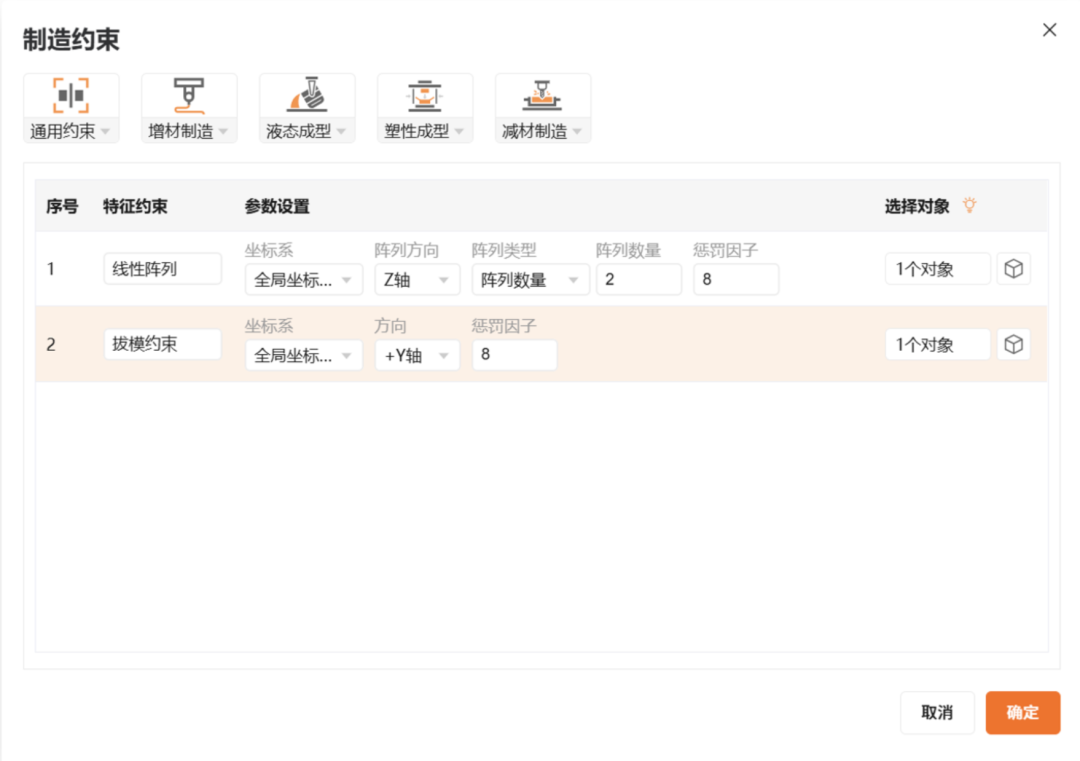Open the 阵列方向 Z轴 dropdown
Screen dimensions: 1080x761
click(x=417, y=280)
